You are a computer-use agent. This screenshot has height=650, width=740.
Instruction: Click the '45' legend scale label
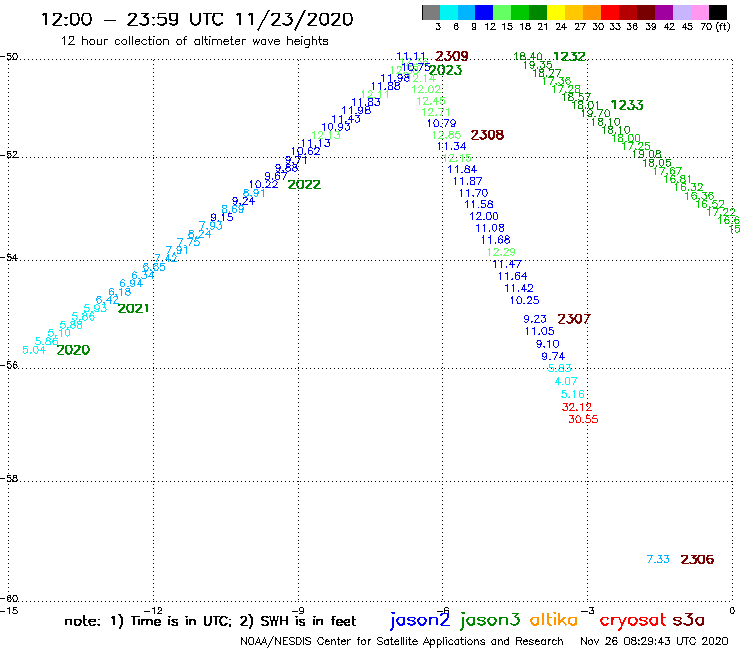687,26
